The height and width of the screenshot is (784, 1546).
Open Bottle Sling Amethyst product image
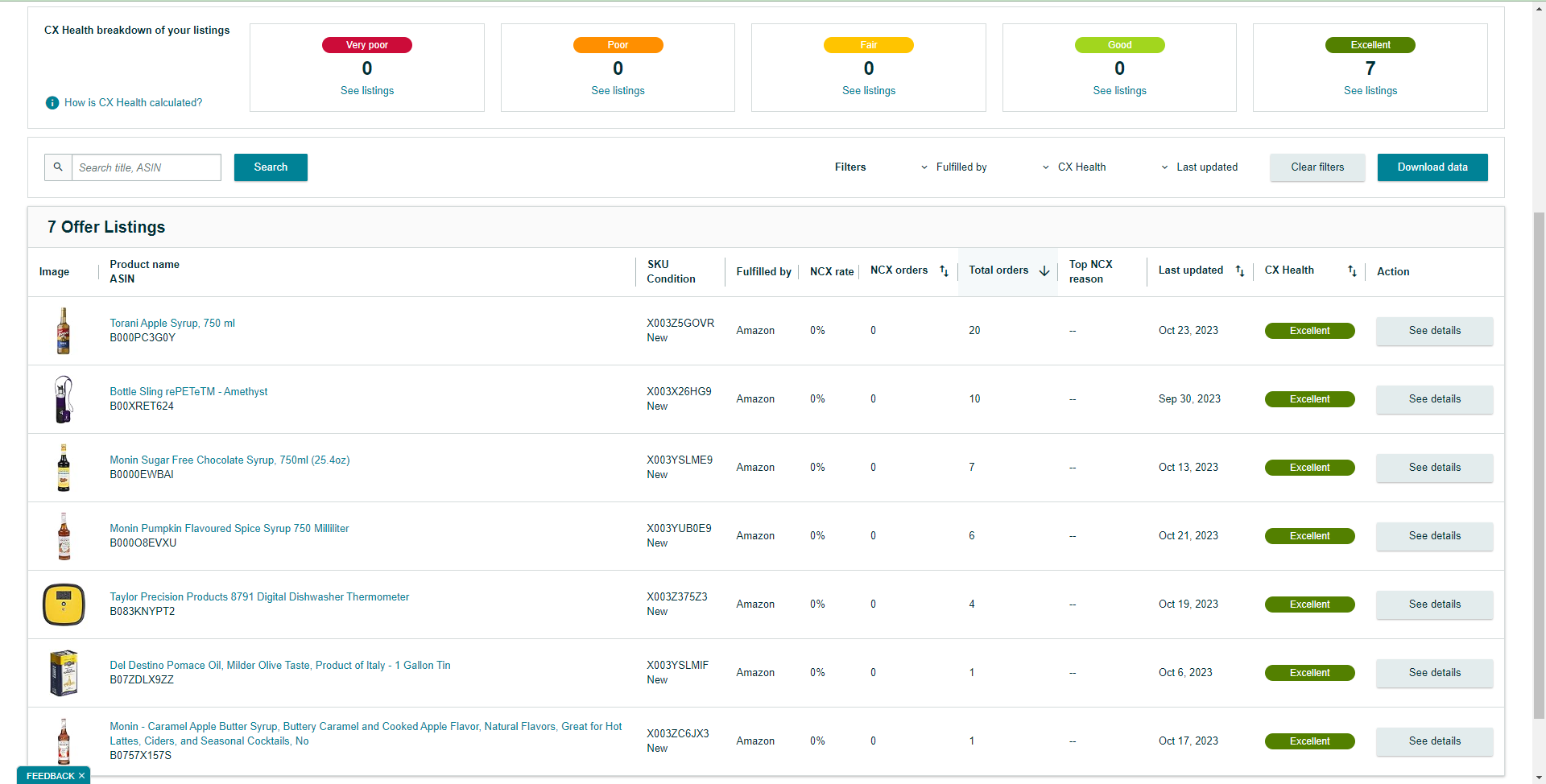tap(64, 399)
